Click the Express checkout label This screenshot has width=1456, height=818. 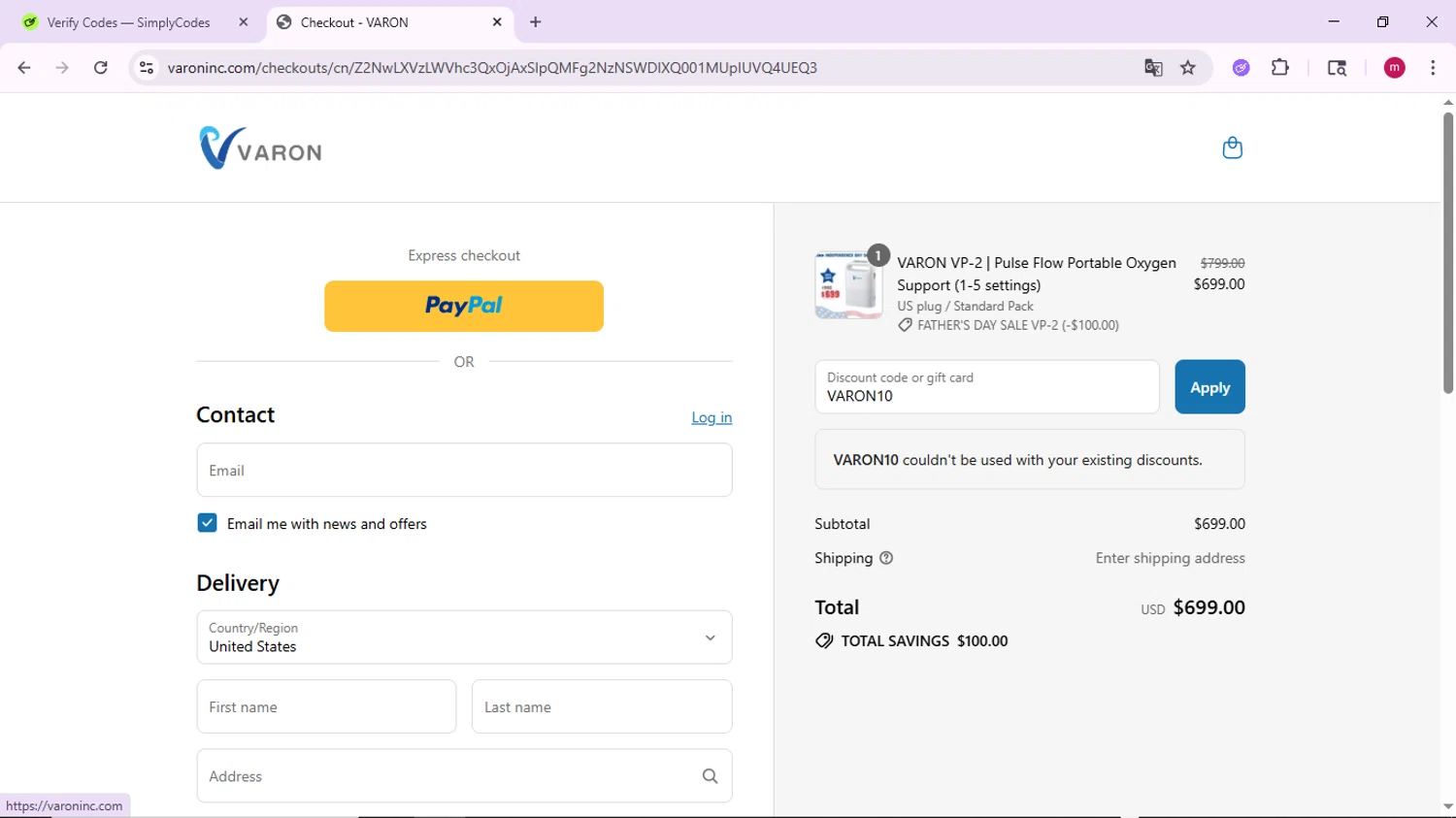464,255
